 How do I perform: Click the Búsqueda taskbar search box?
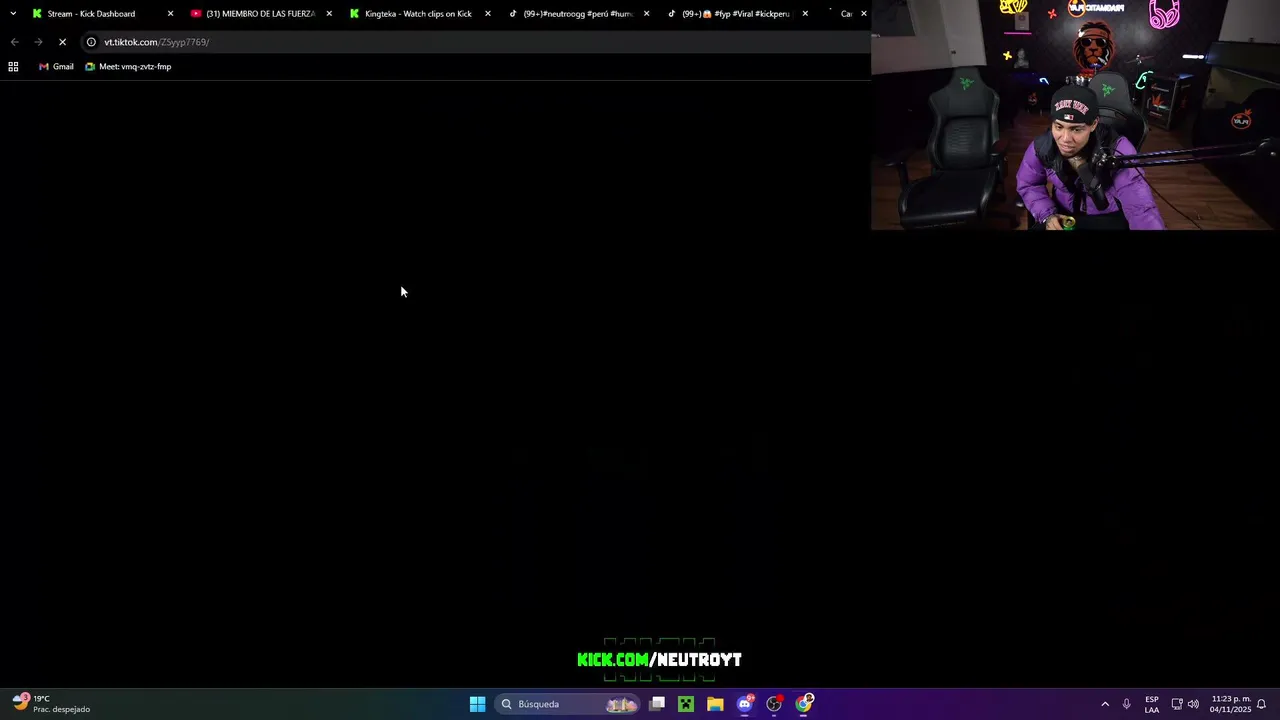(x=567, y=704)
